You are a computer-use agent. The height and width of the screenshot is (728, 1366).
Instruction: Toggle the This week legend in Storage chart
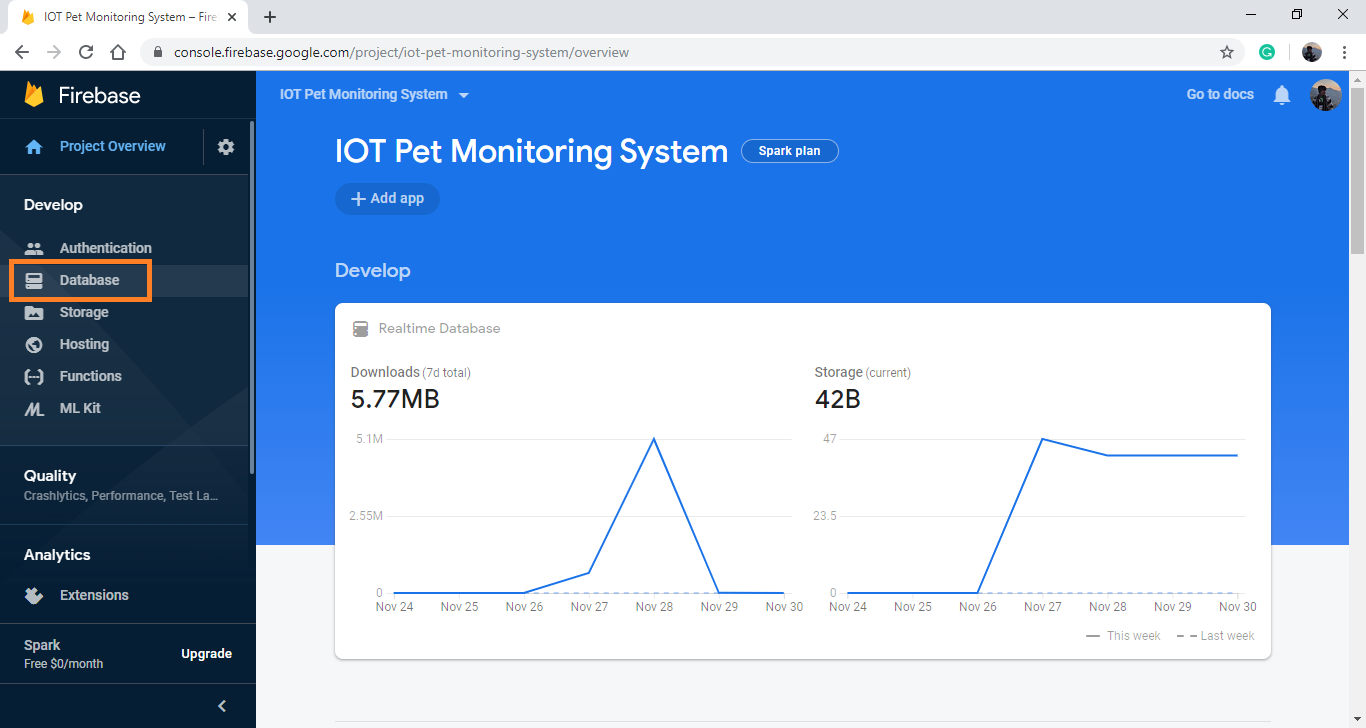click(1123, 635)
